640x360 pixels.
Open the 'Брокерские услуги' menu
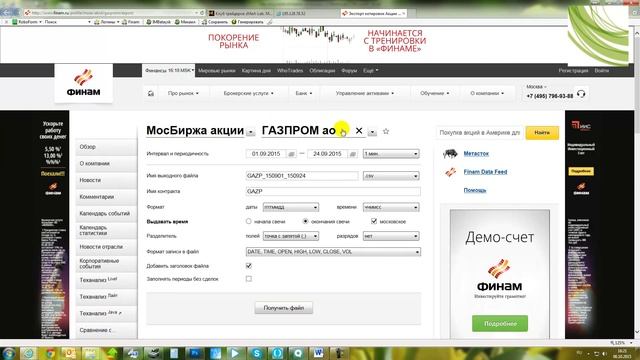pyautogui.click(x=249, y=93)
